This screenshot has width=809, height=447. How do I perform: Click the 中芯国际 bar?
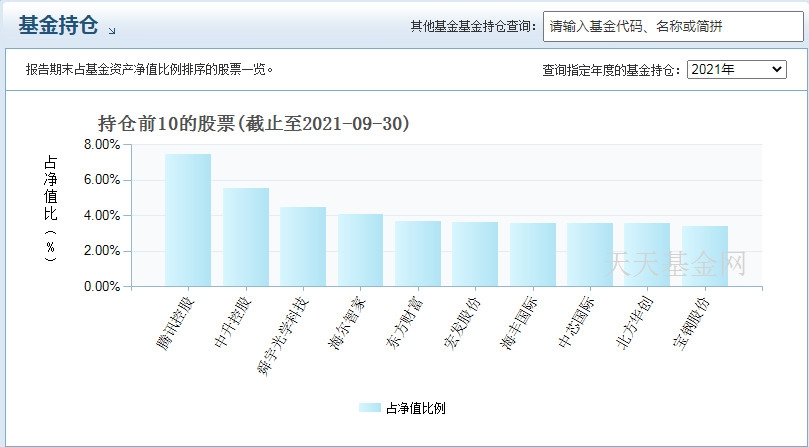[x=590, y=254]
